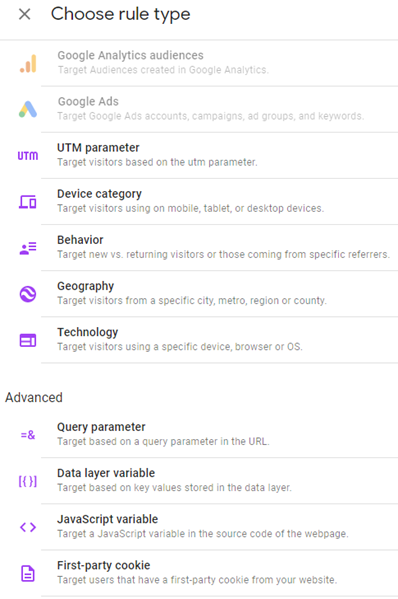Select the Google Analytics audiences option

click(x=219, y=63)
